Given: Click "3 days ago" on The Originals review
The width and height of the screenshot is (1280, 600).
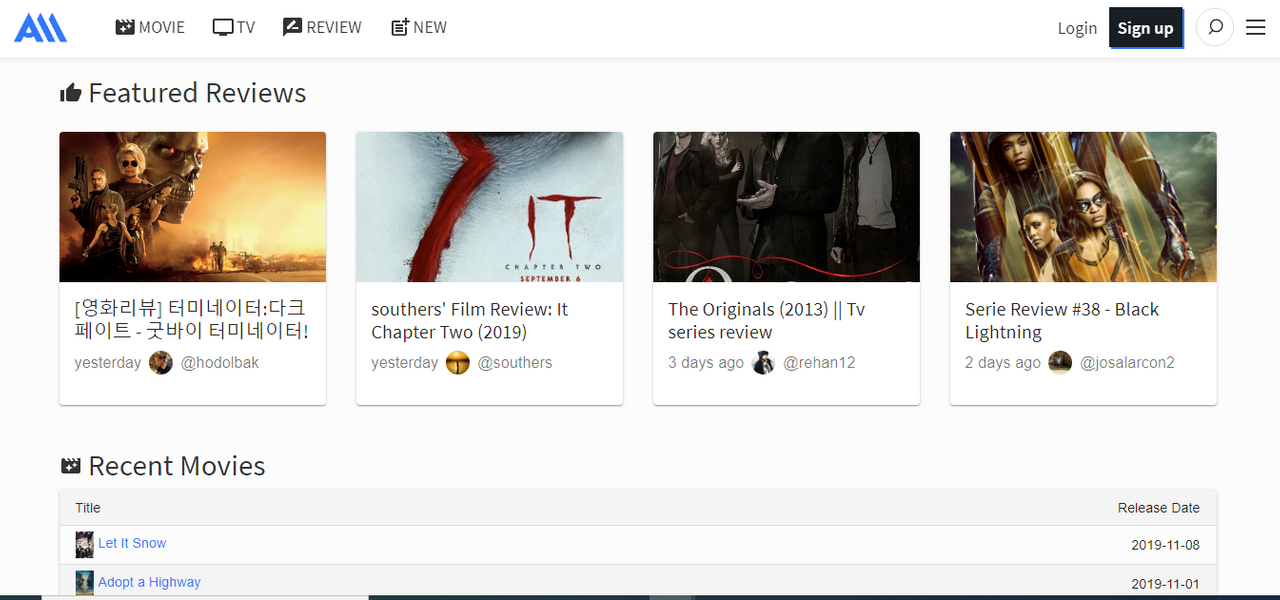Looking at the screenshot, I should [706, 362].
